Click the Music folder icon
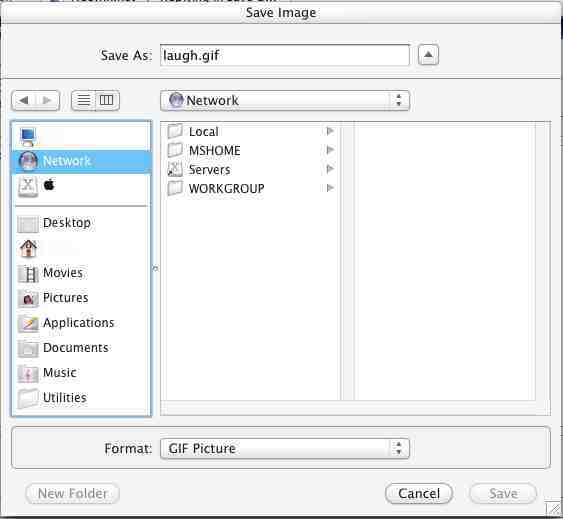 coord(28,373)
